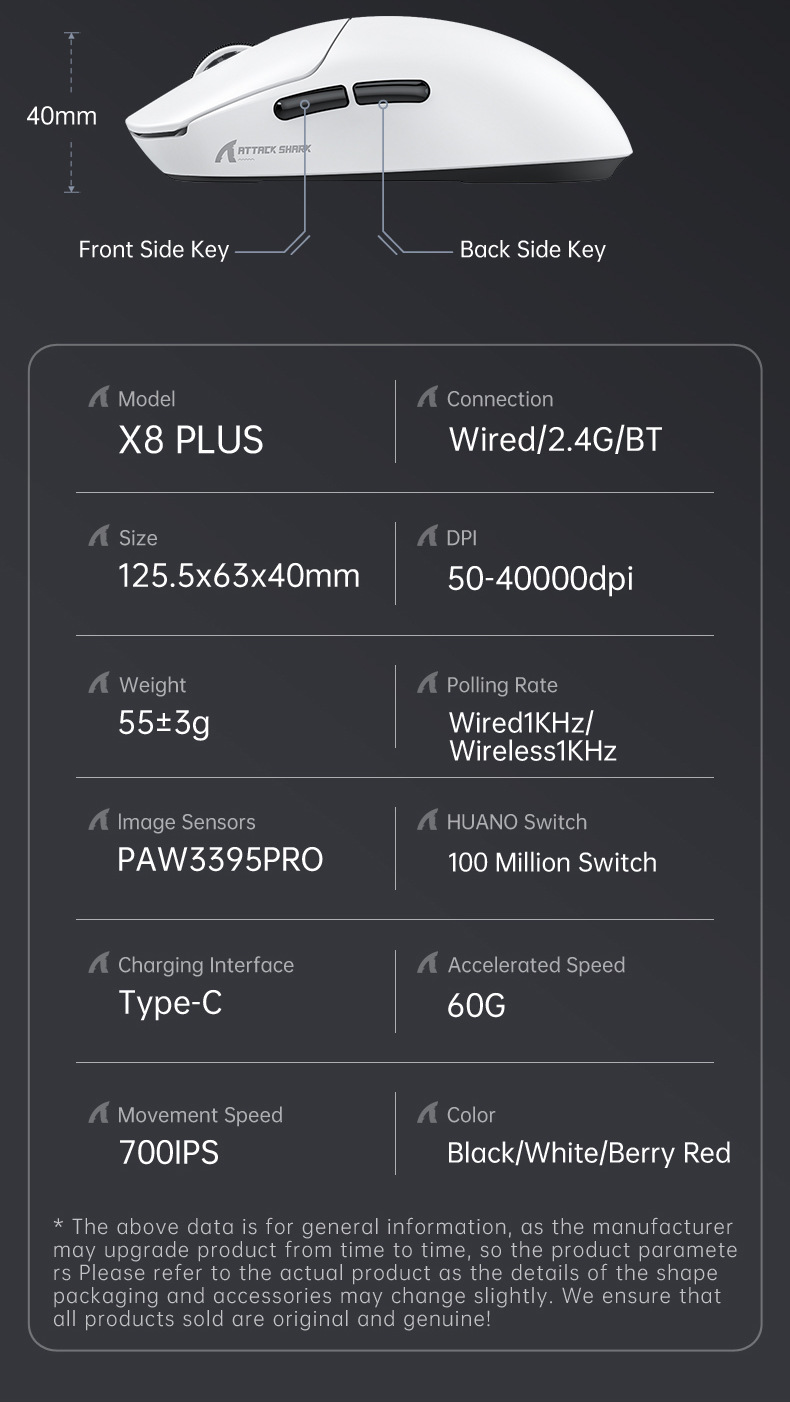Click the Black/White/Berry Red color text
The width and height of the screenshot is (790, 1402).
[x=588, y=1153]
